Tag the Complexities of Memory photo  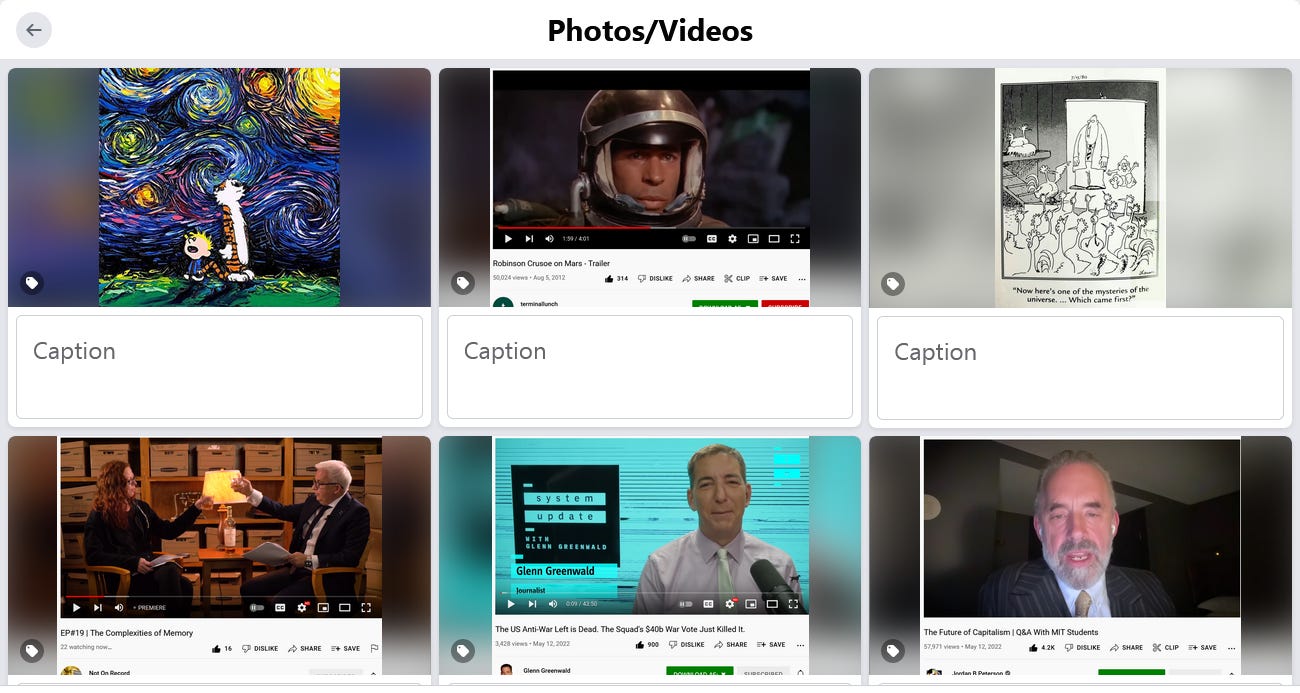tap(32, 651)
